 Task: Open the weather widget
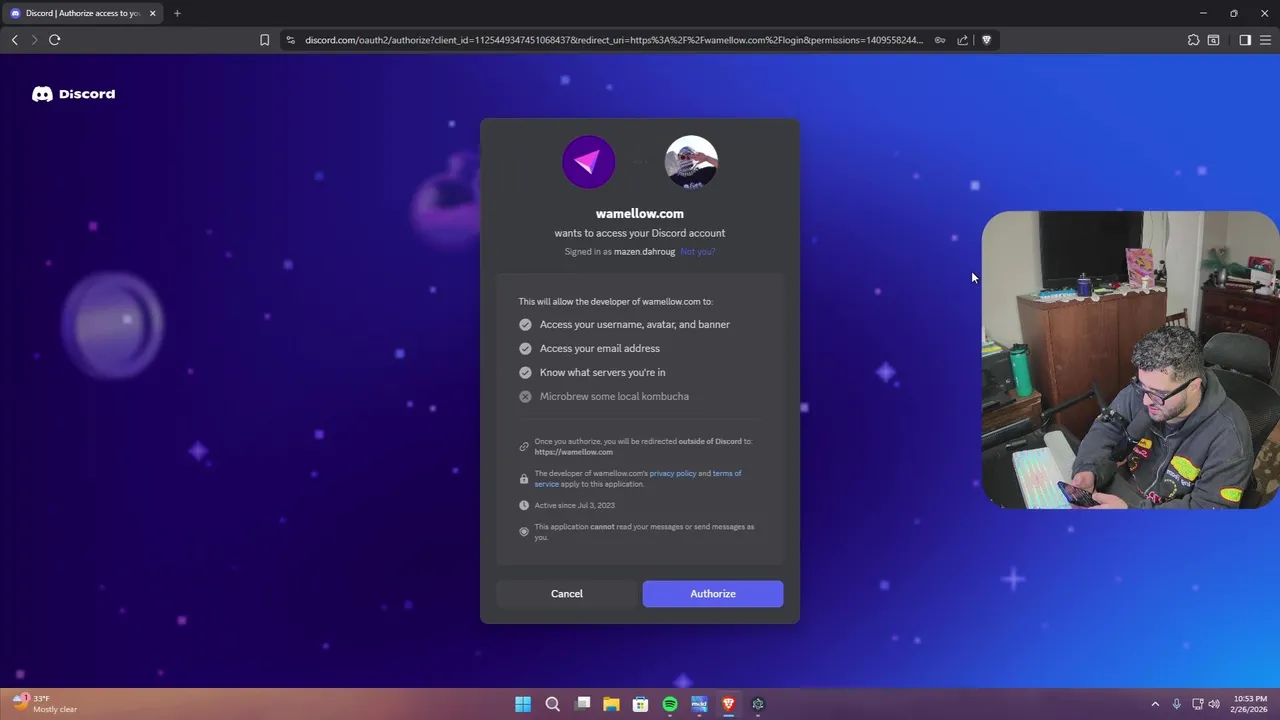coord(45,704)
